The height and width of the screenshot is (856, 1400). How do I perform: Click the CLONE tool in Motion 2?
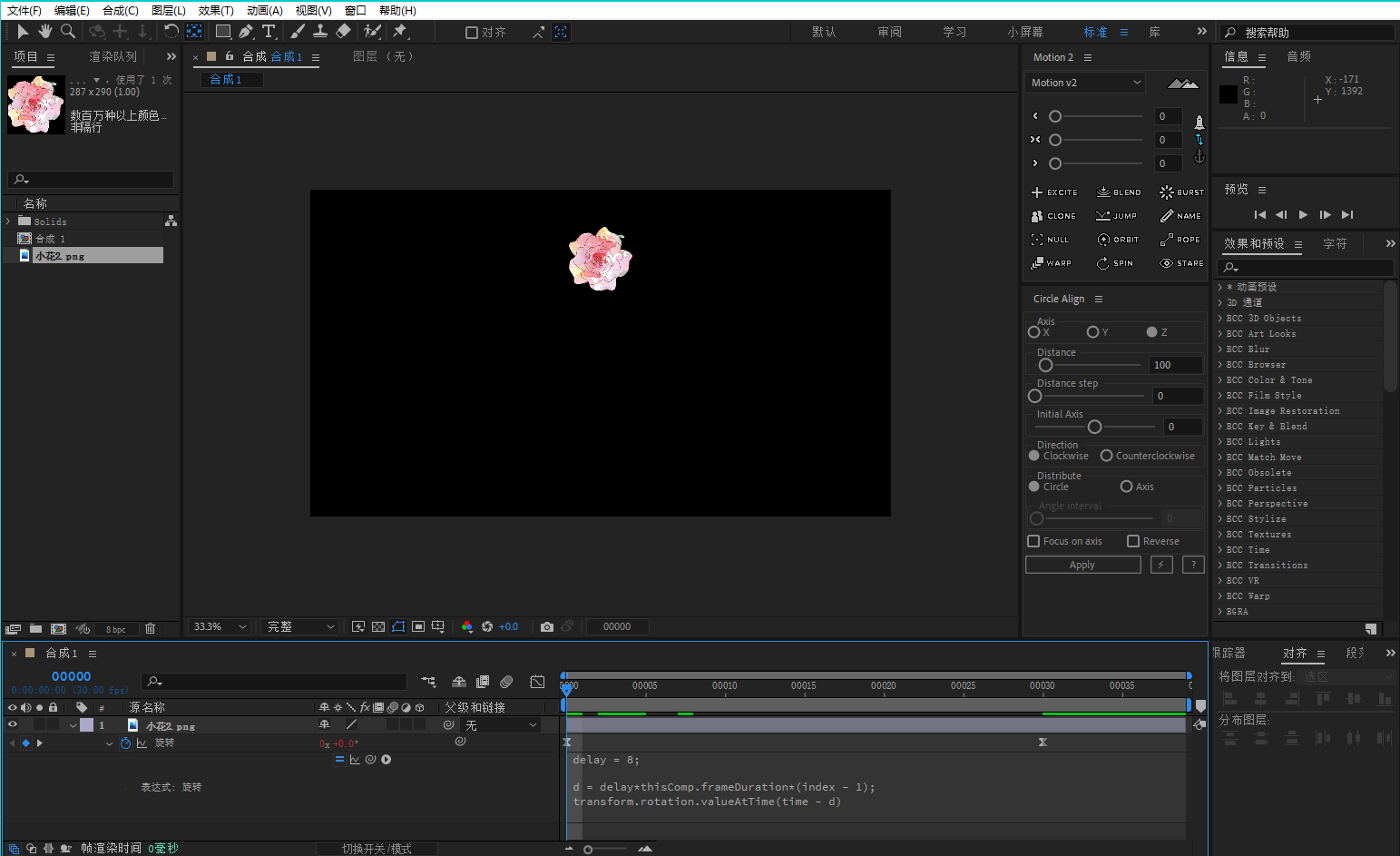[x=1053, y=216]
